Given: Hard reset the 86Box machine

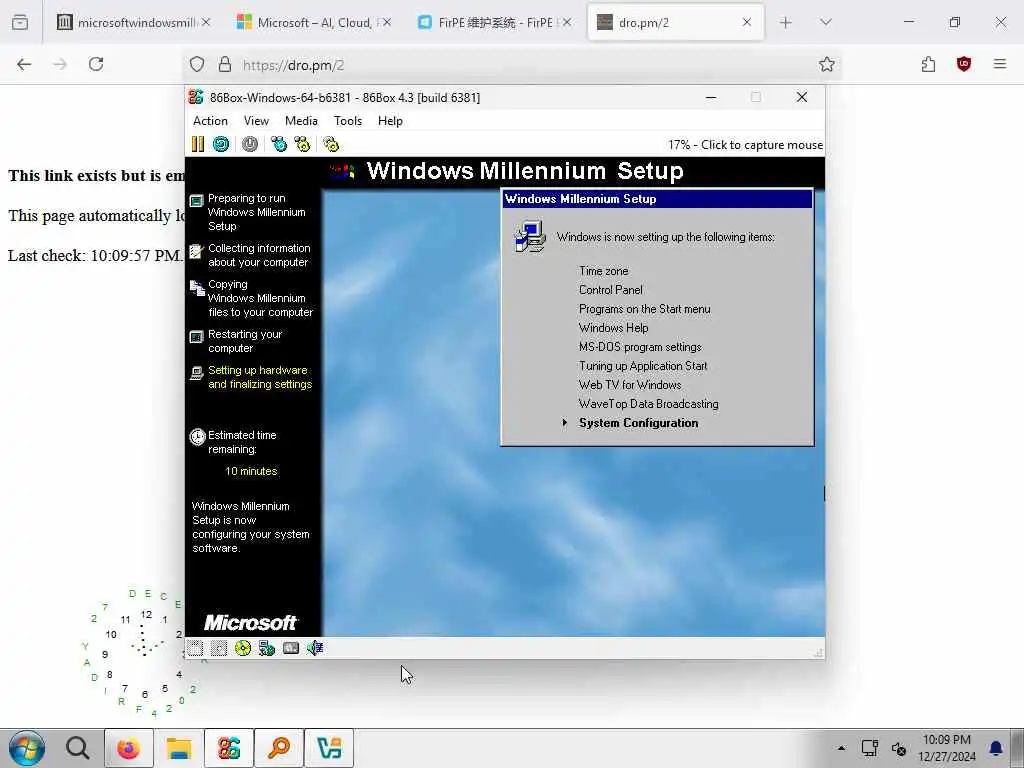Looking at the screenshot, I should pyautogui.click(x=221, y=144).
